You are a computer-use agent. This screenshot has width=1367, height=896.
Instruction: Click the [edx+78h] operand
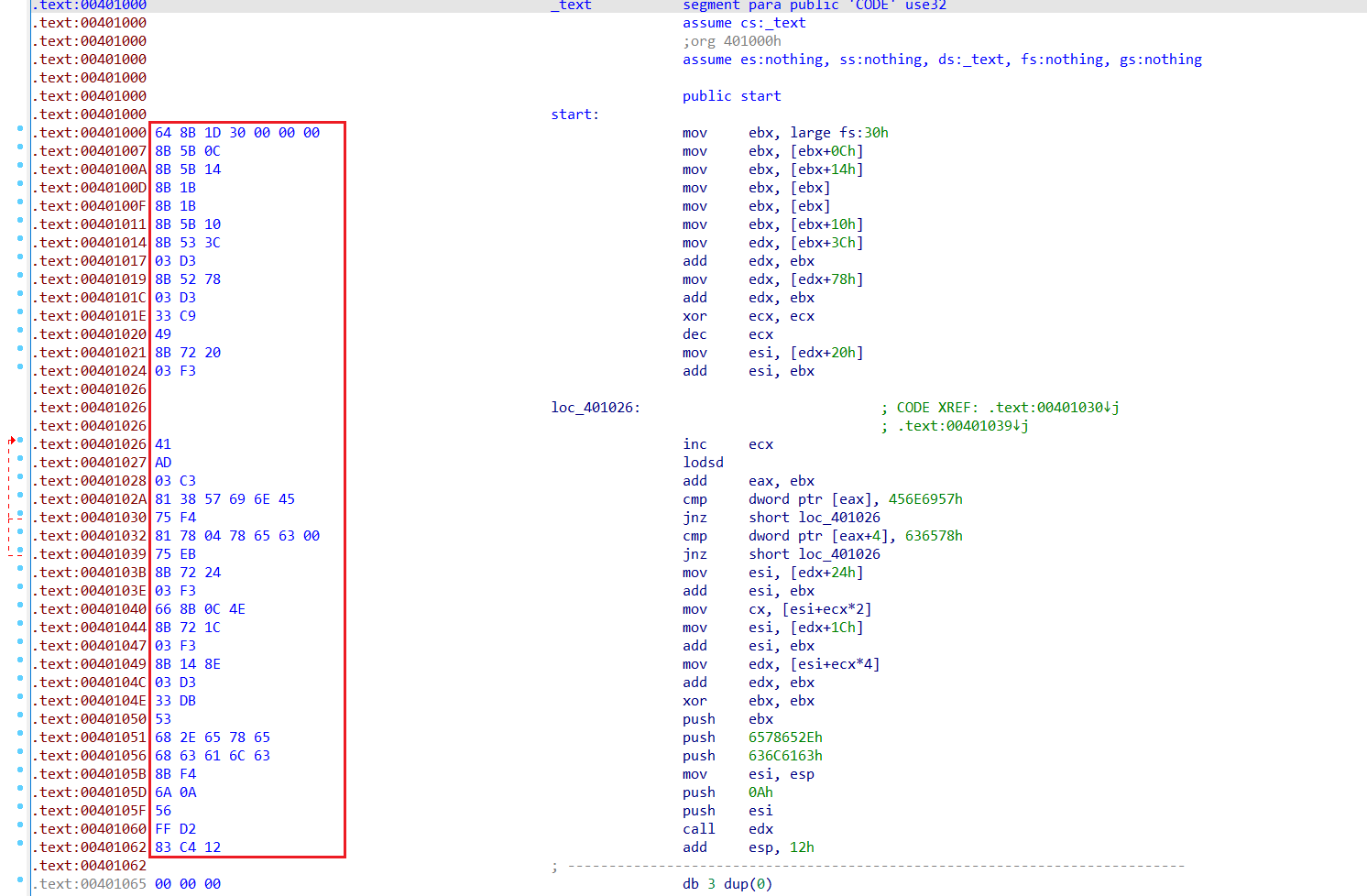pyautogui.click(x=826, y=279)
